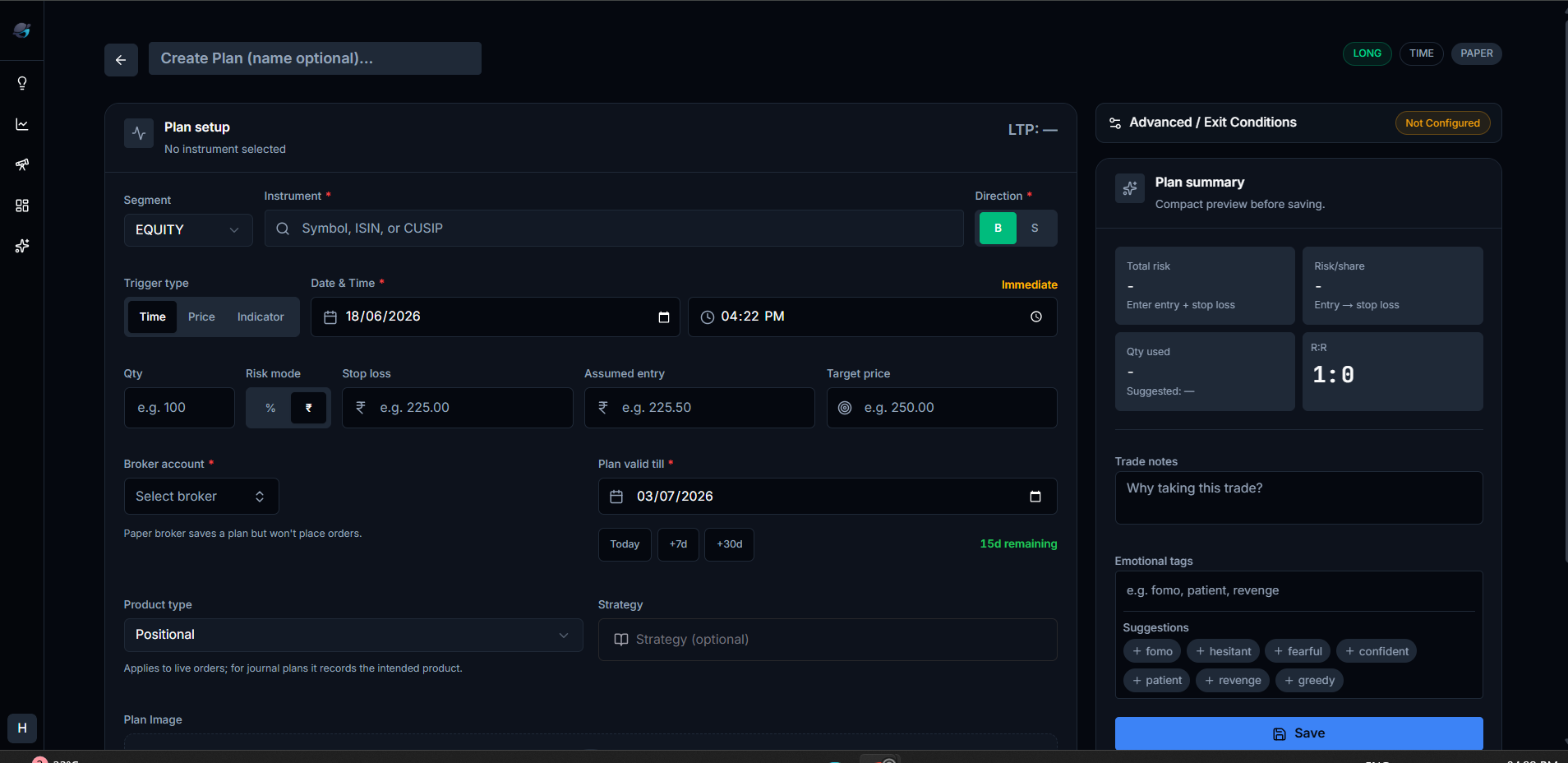The width and height of the screenshot is (1568, 763).
Task: Focus the Emotional tags input field
Action: pyautogui.click(x=1299, y=591)
